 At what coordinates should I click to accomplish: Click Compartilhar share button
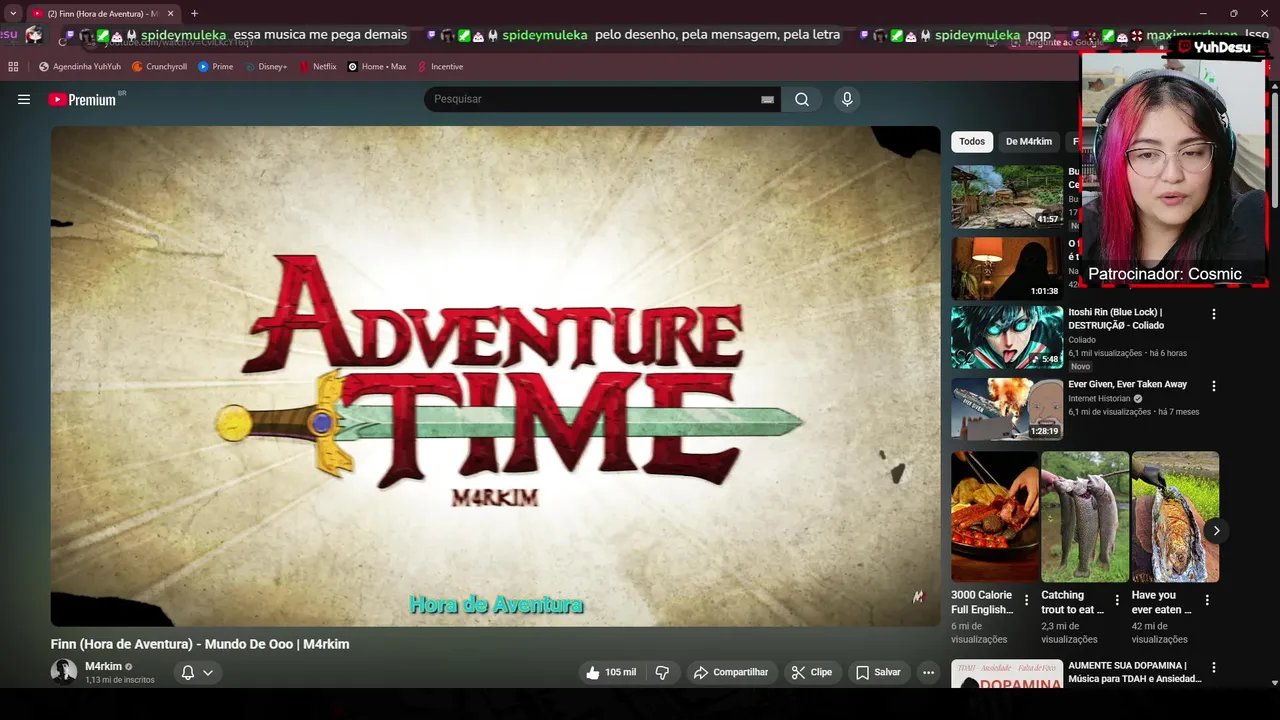[731, 672]
